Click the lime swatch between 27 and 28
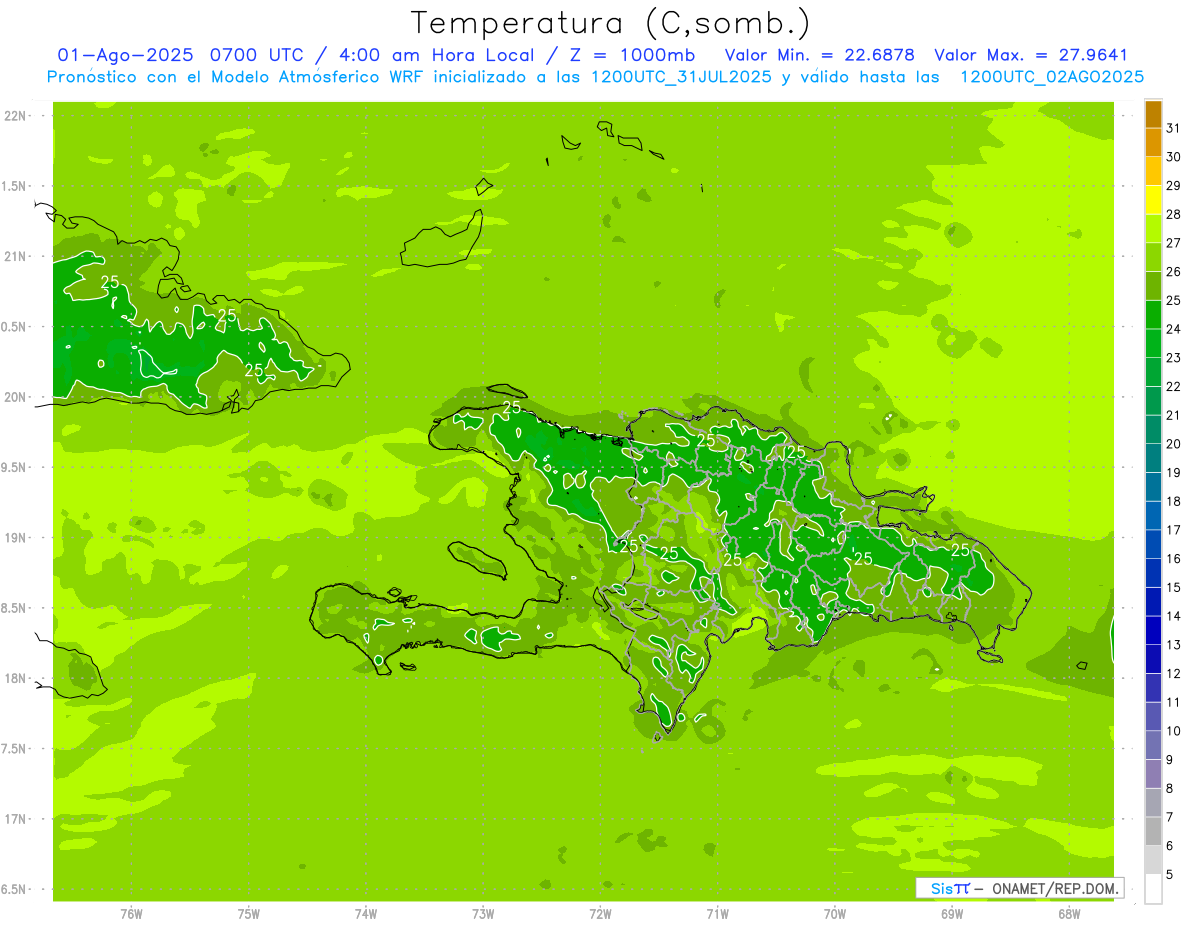 pos(1153,229)
